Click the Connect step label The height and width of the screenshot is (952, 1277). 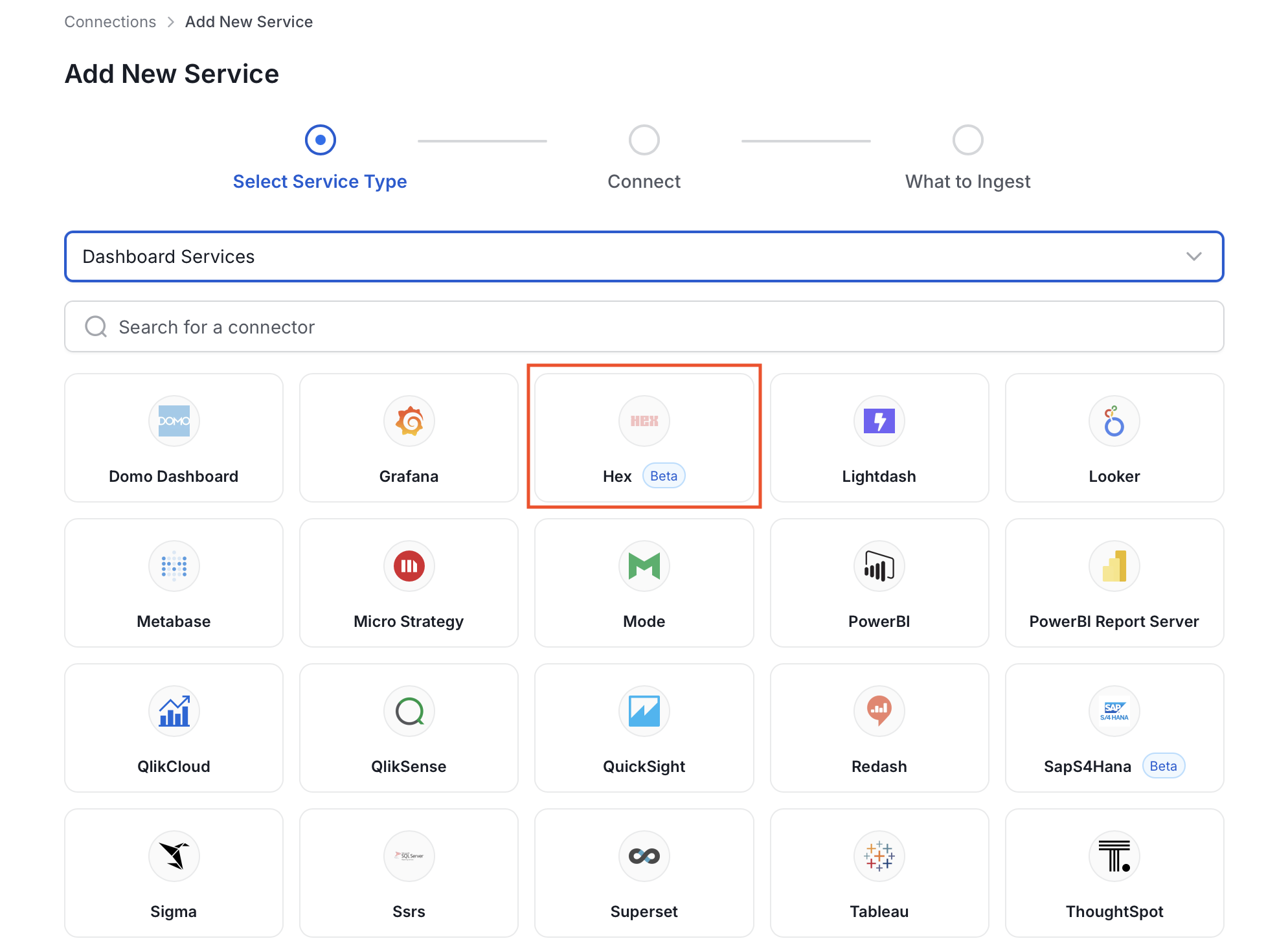[644, 181]
